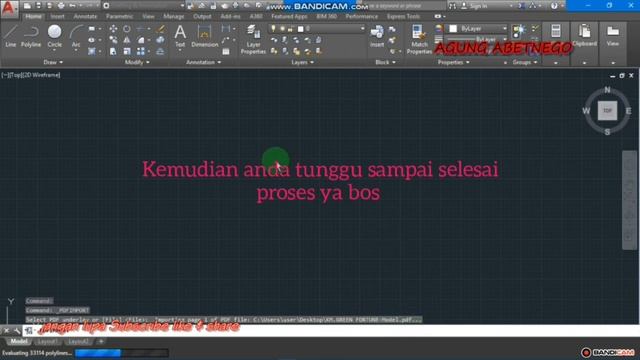Screen dimensions: 640x360
Task: Add a new layout with plus button
Action: click(x=101, y=341)
